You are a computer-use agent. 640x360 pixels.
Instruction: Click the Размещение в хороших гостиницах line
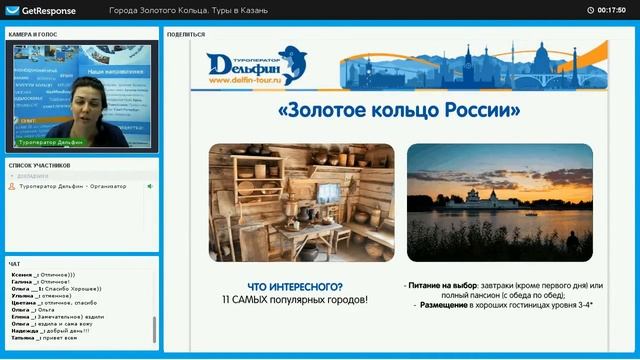[503, 305]
